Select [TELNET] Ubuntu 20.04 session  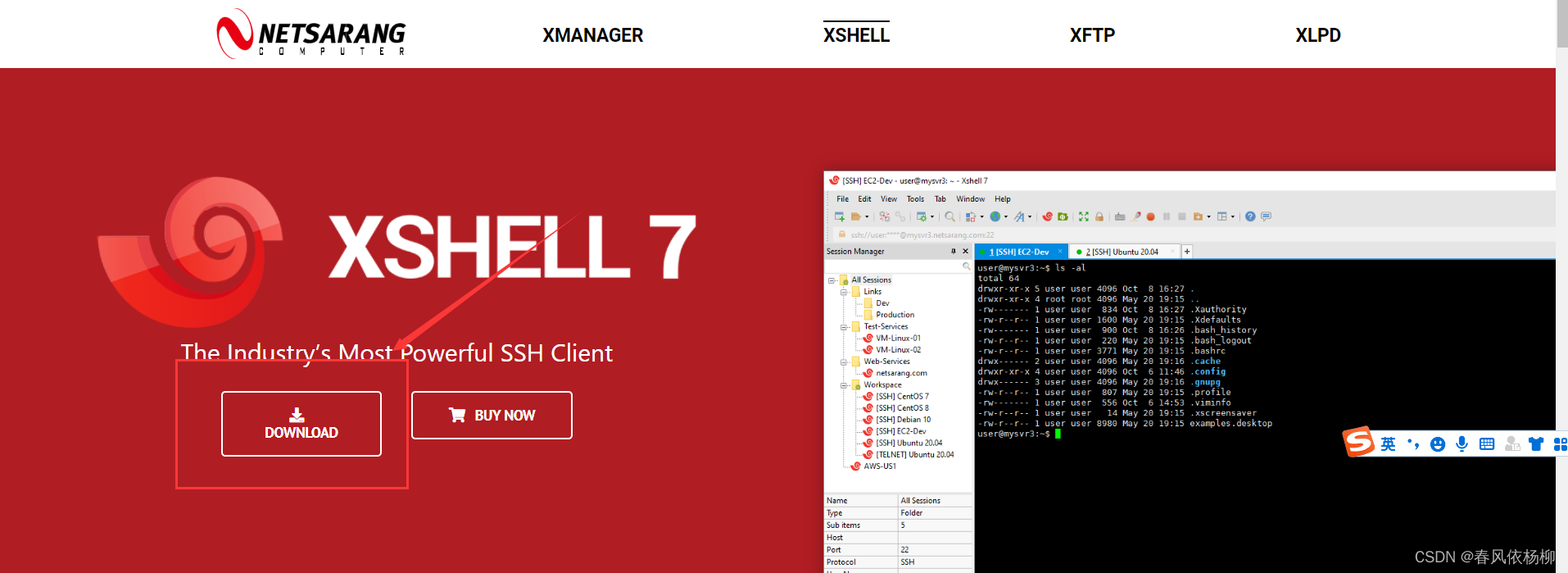click(914, 454)
